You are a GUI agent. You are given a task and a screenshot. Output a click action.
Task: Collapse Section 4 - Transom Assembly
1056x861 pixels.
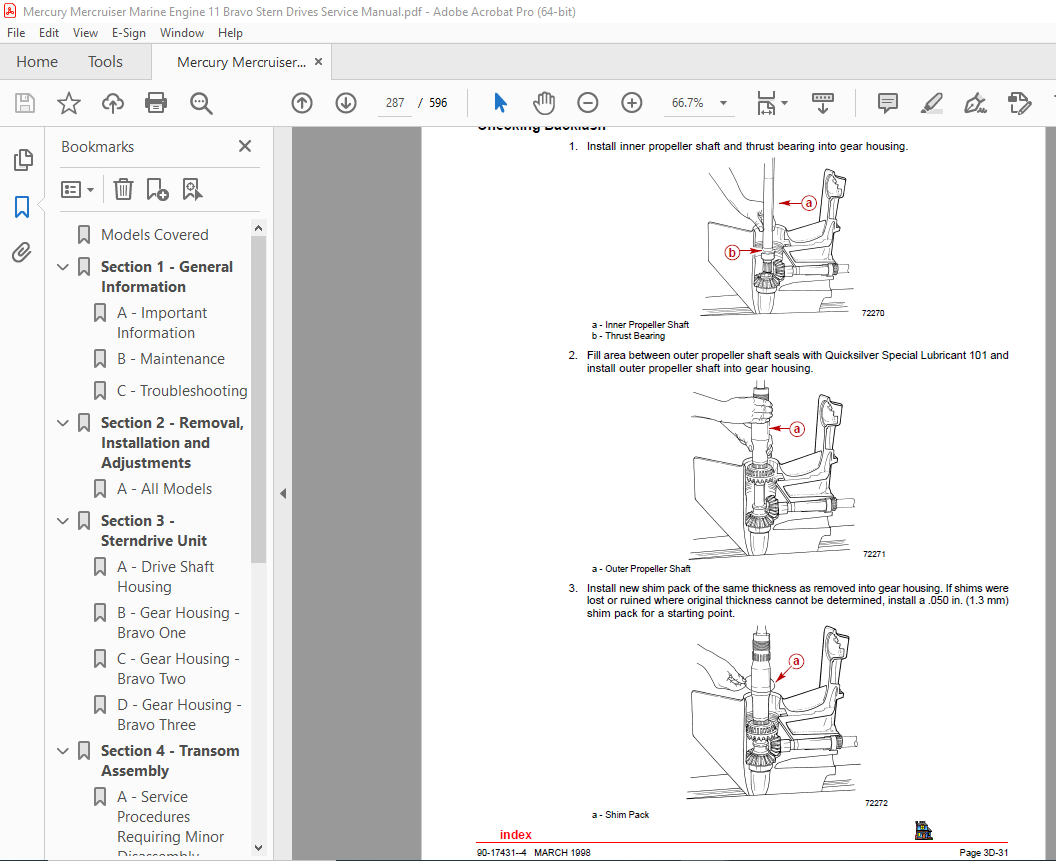[63, 751]
